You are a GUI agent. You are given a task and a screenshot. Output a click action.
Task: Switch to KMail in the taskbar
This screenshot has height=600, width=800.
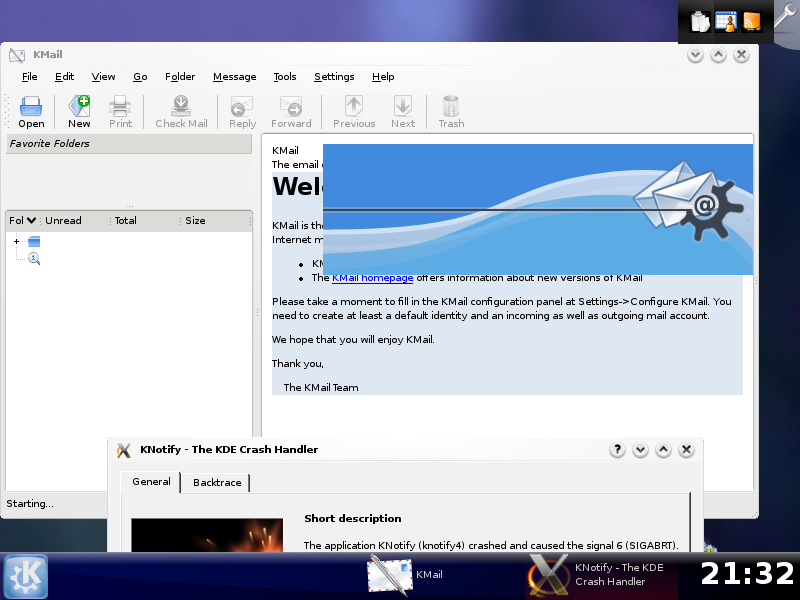[406, 575]
